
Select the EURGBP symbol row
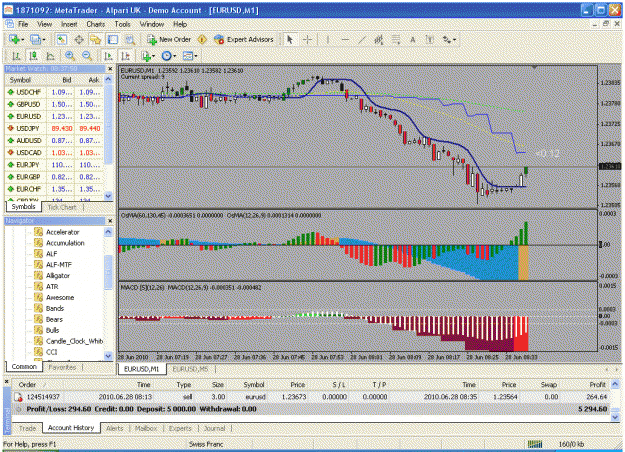55,177
